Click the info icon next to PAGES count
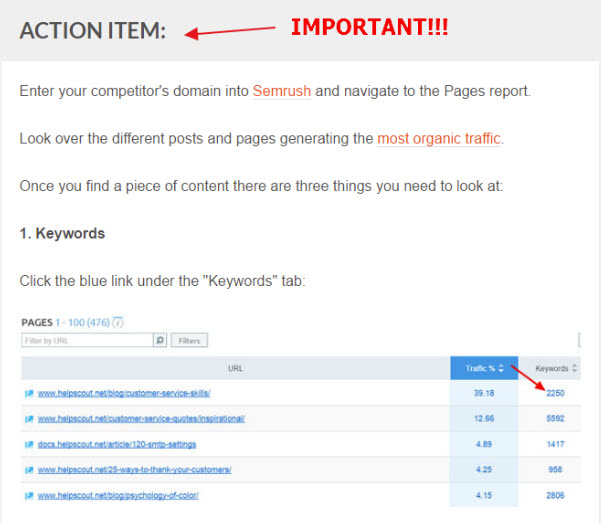This screenshot has height=523, width=601. point(118,323)
